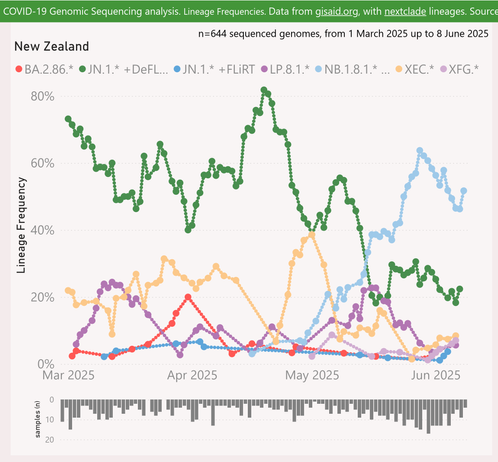Click the light blue NB.1.8.1 peak point
Viewport: 498px width, 462px height.
tap(420, 151)
